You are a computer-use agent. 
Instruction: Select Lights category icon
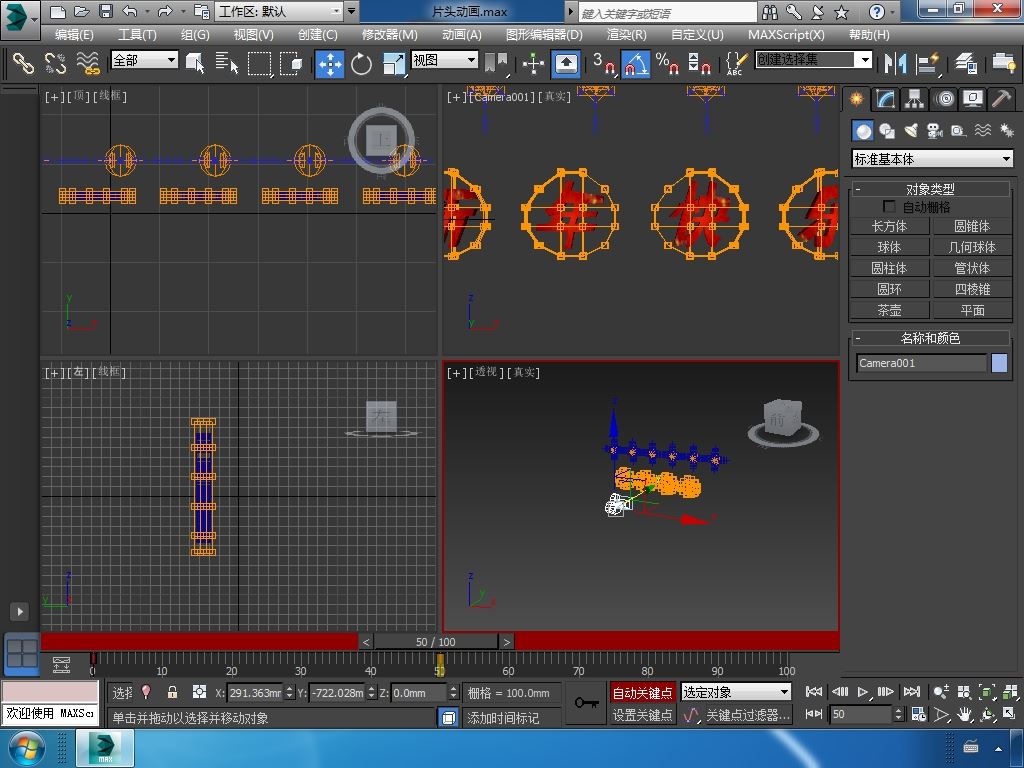pos(911,131)
